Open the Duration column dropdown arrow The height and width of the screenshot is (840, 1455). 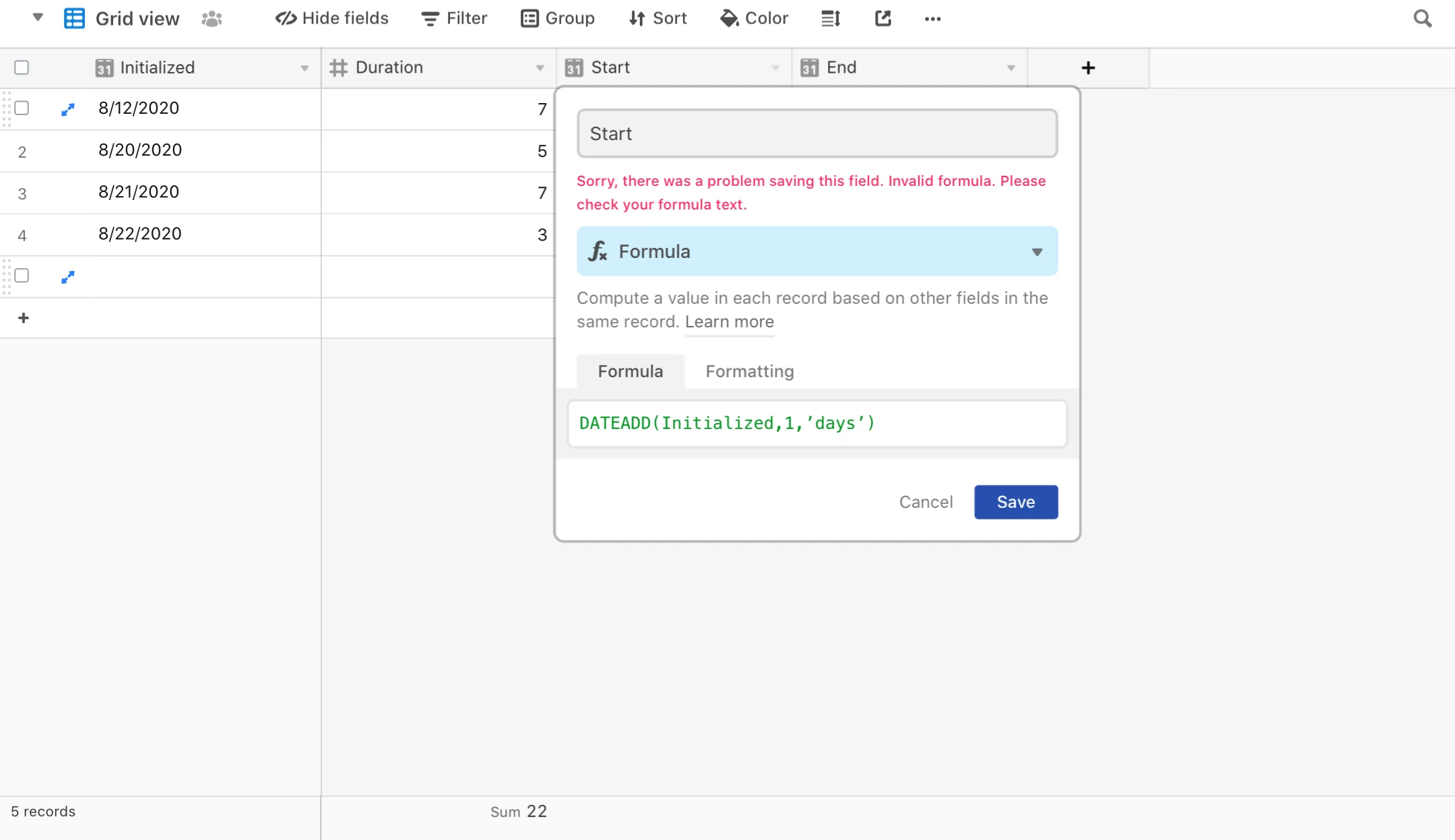[x=540, y=68]
